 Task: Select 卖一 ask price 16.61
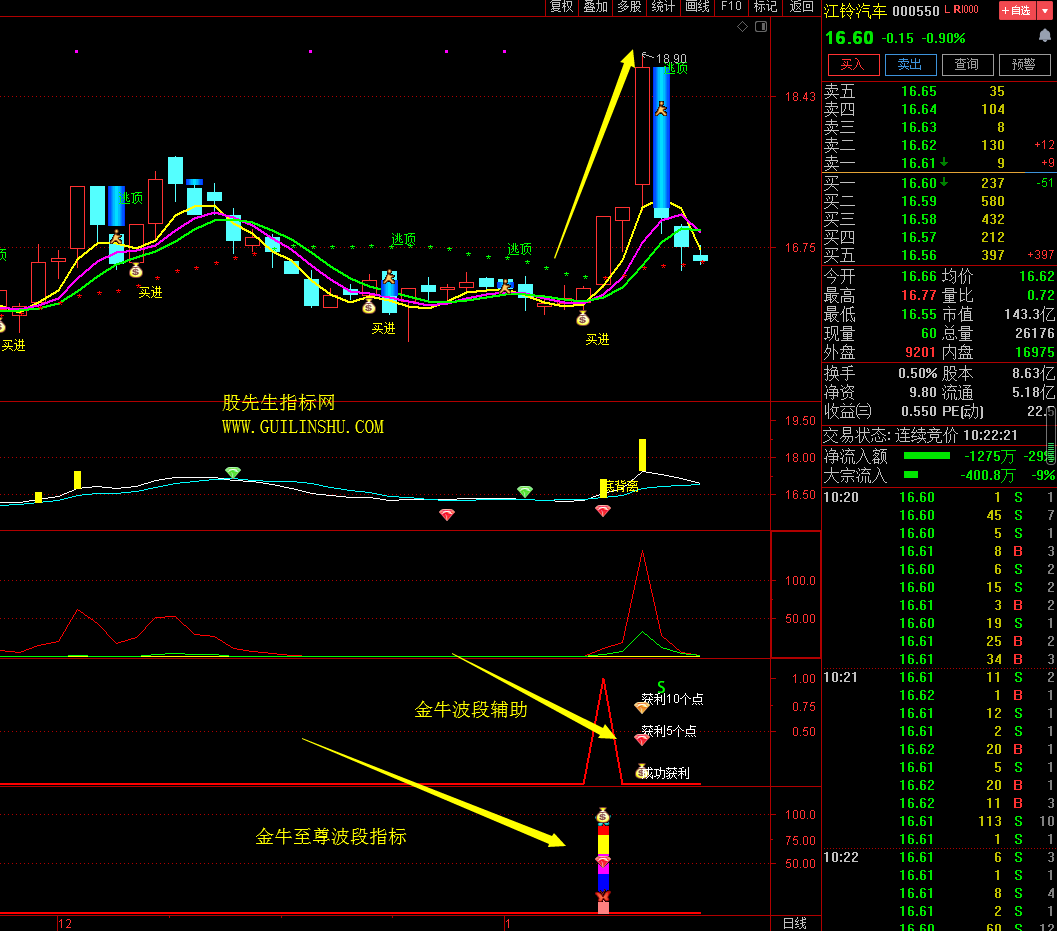919,163
